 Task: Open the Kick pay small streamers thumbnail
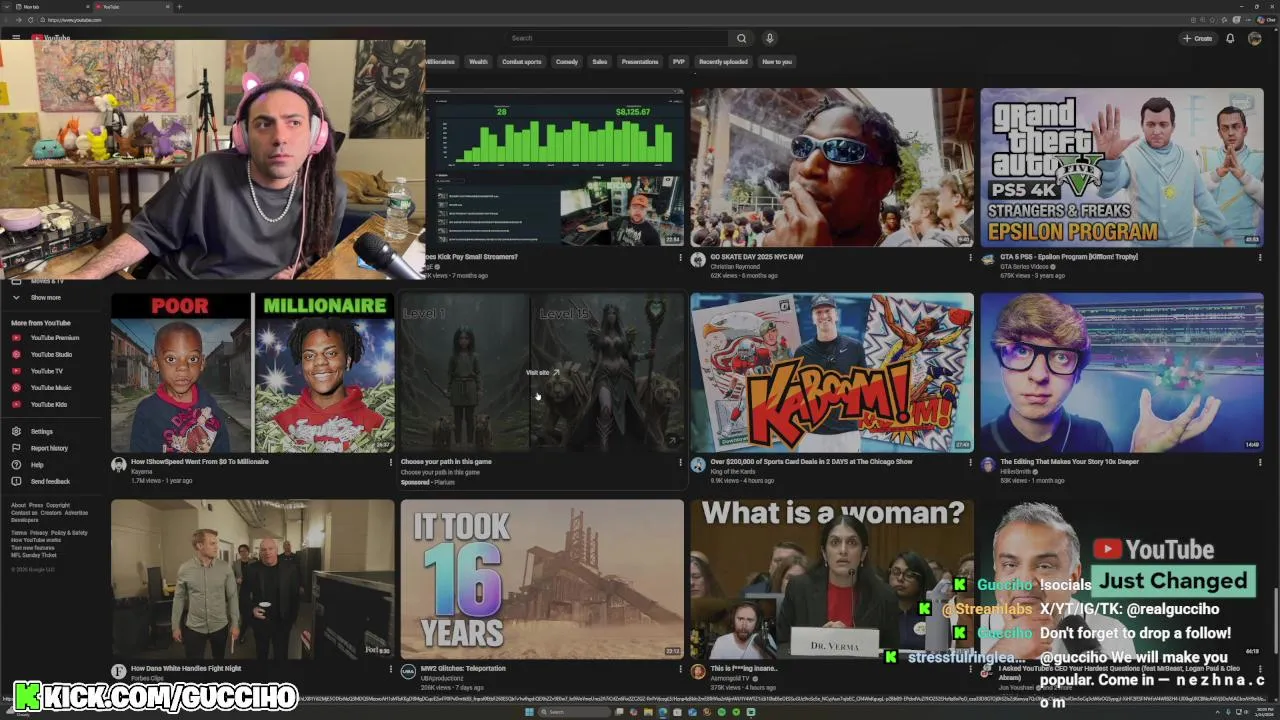(x=555, y=167)
